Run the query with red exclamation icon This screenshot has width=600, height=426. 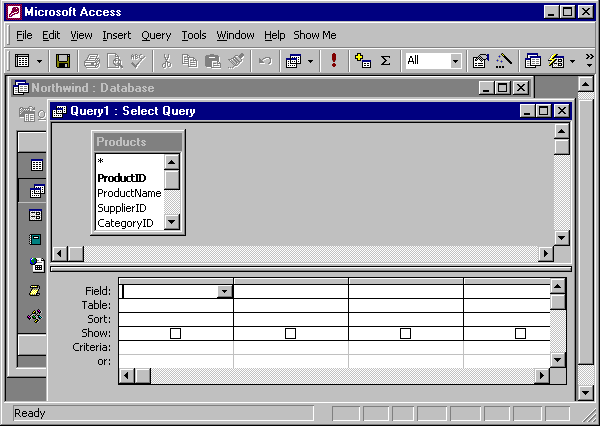tap(334, 60)
